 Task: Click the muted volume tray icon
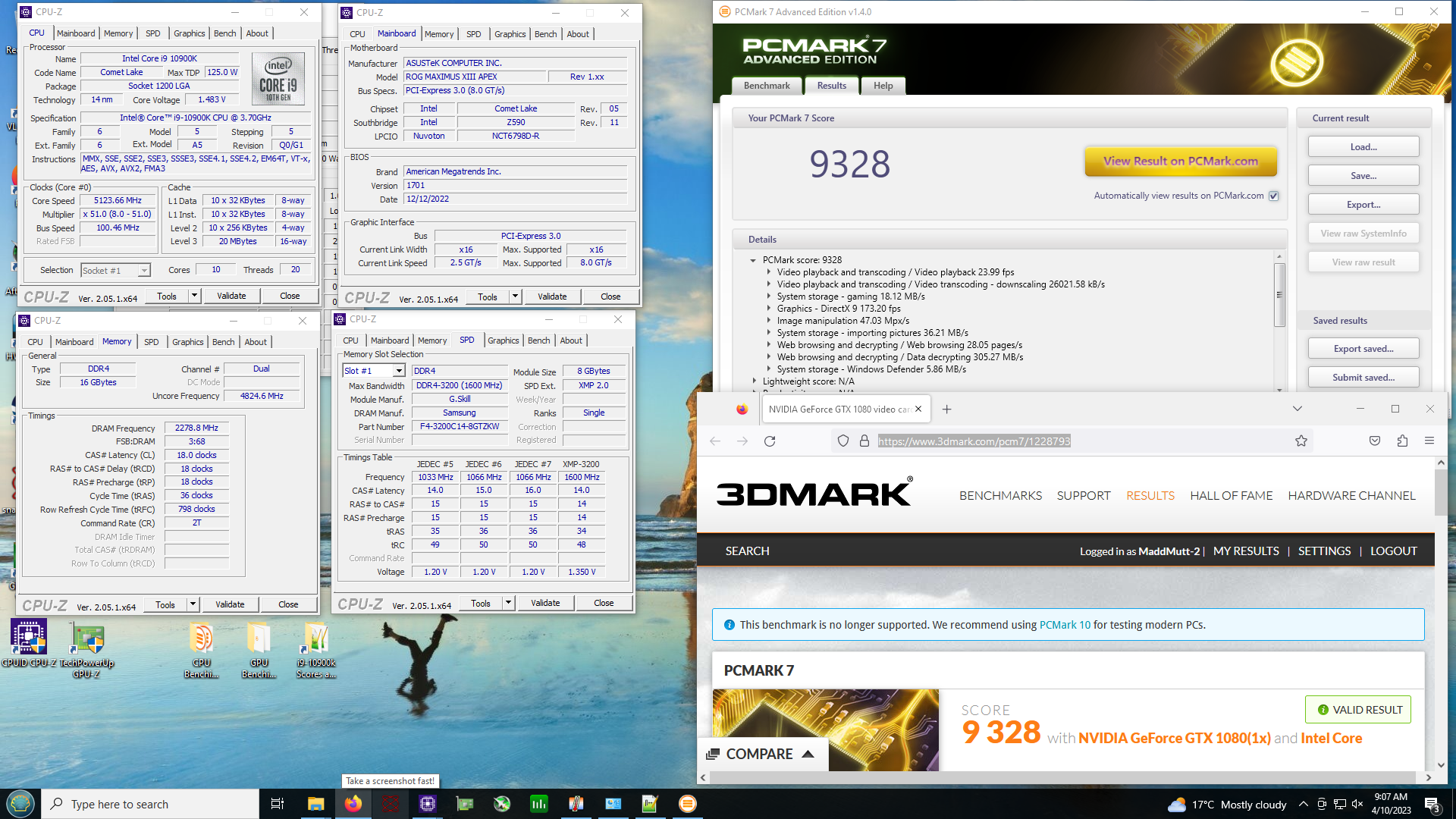[x=1357, y=804]
